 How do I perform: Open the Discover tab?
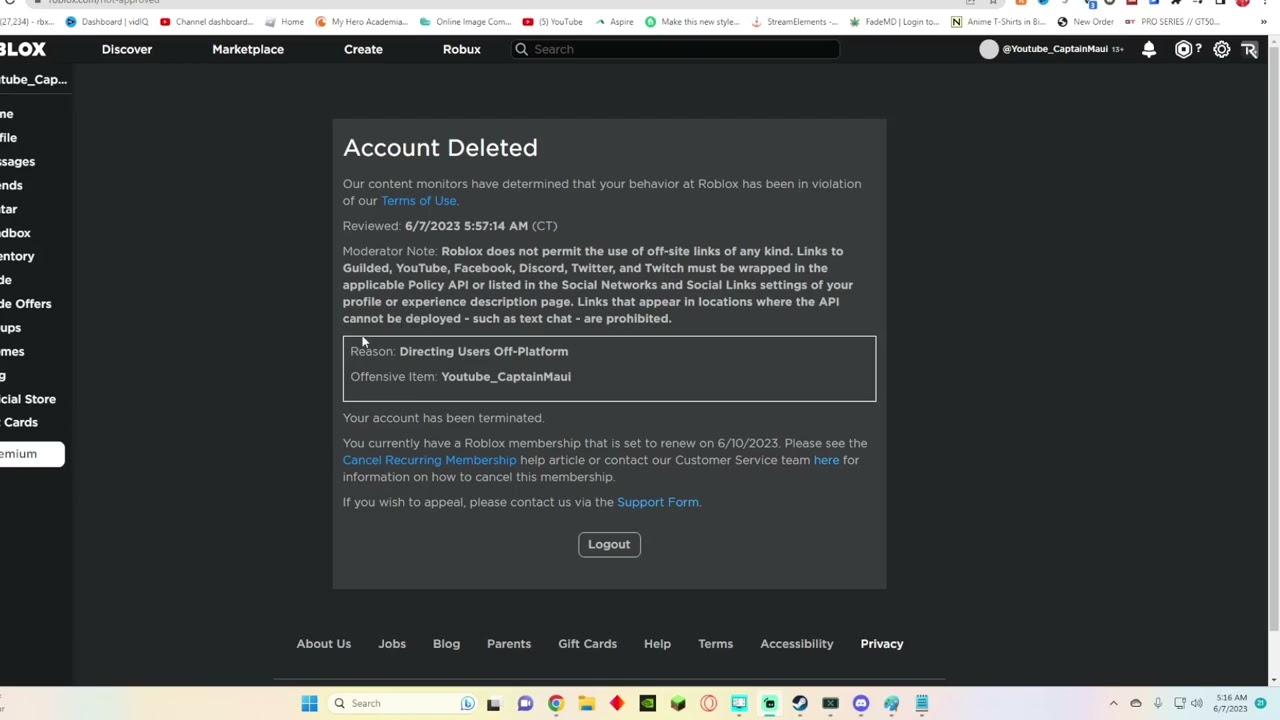click(127, 49)
